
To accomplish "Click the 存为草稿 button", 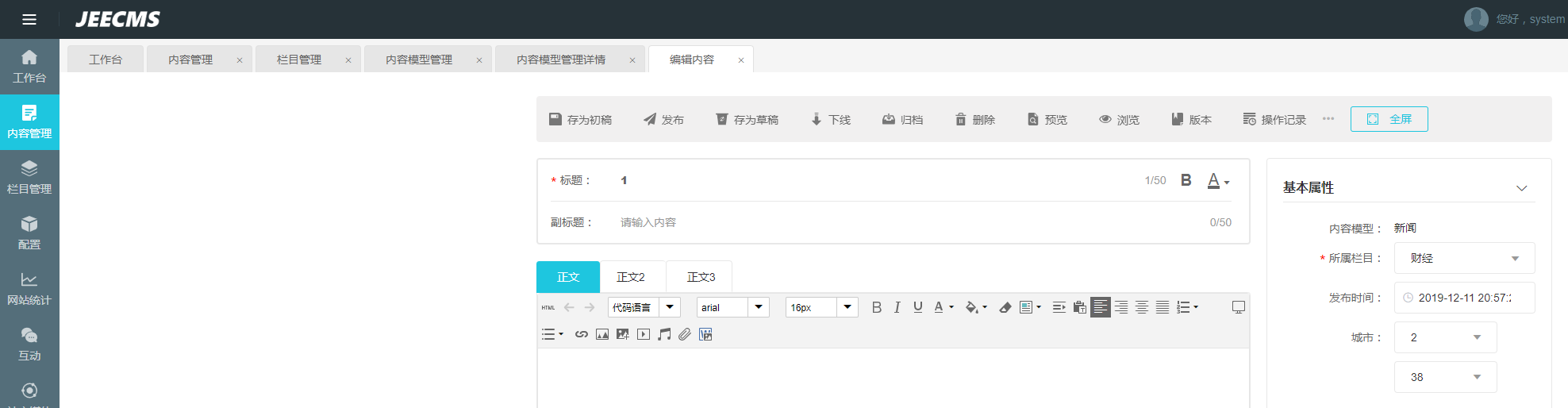I will click(x=747, y=119).
